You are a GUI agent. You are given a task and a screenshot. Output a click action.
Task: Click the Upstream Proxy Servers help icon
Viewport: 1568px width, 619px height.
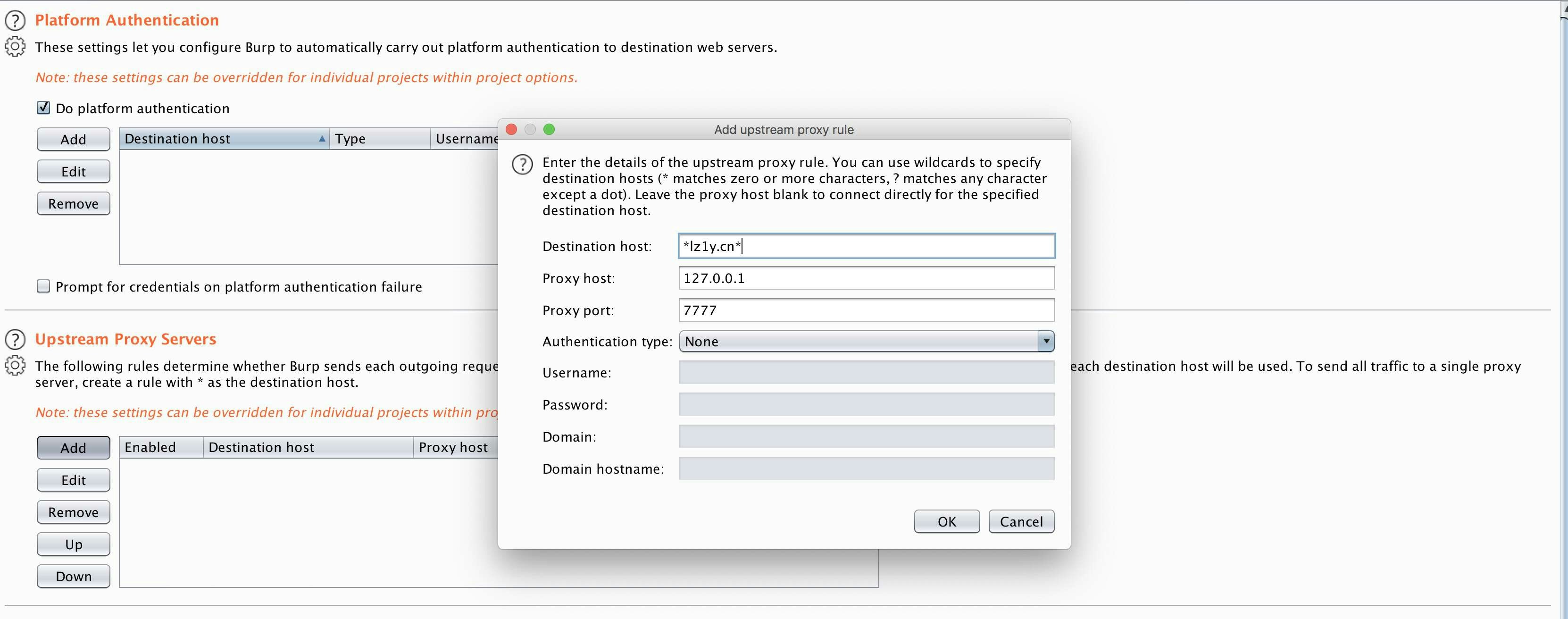(x=15, y=340)
